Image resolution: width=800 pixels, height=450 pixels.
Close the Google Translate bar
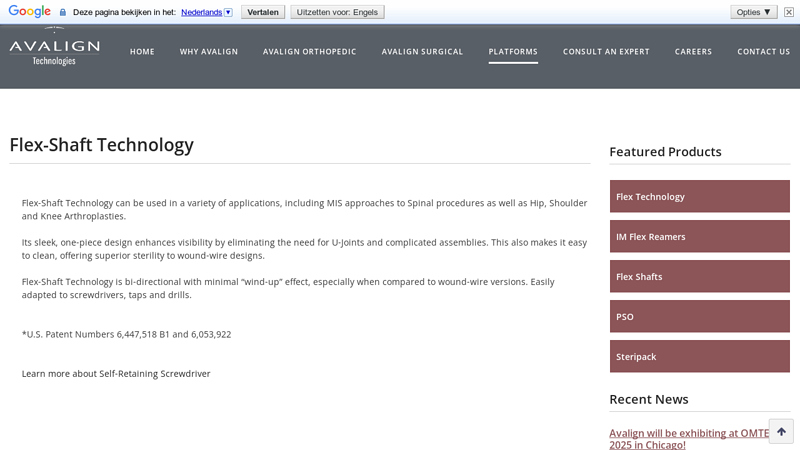tap(788, 12)
